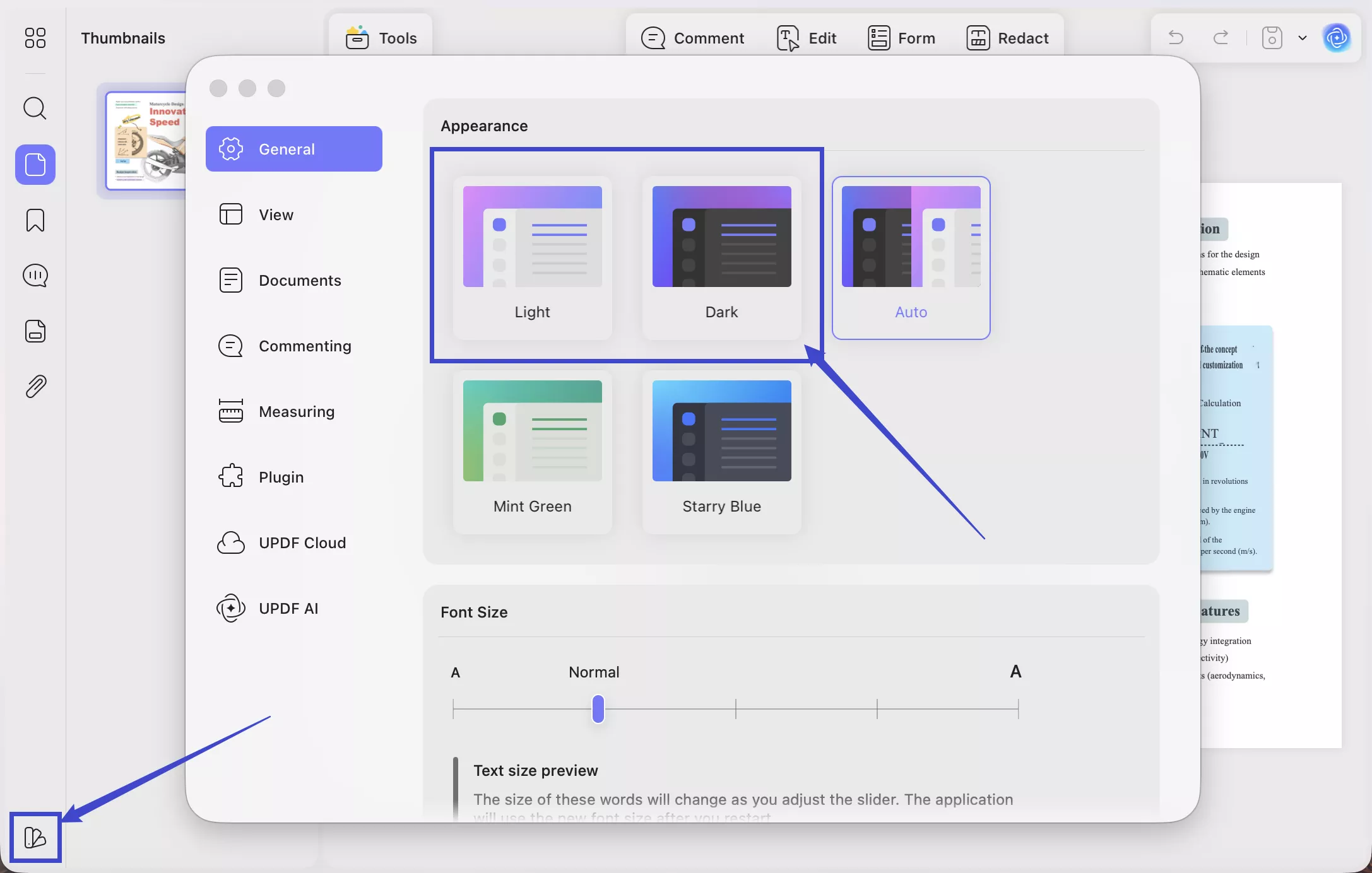Click the theme switcher icon at bottom-left
1372x873 pixels.
tap(35, 838)
